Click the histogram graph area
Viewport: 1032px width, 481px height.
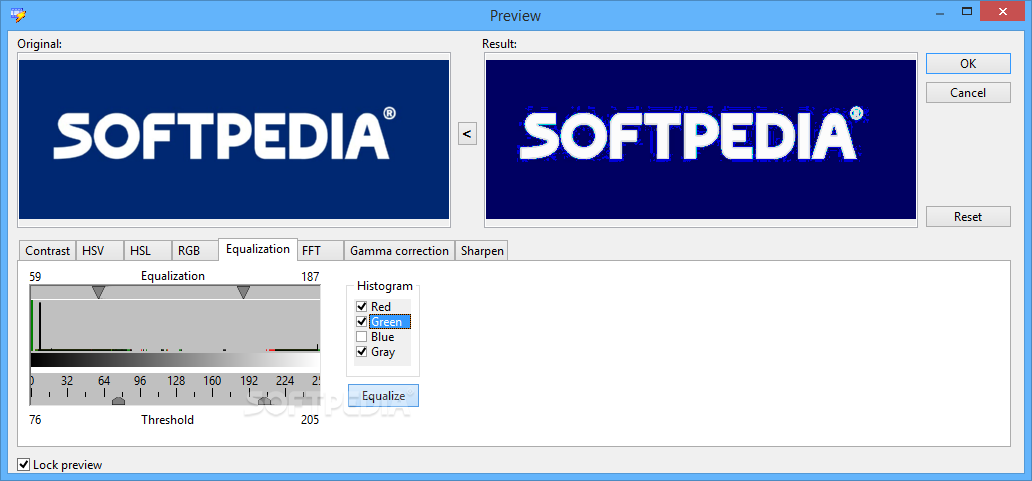click(x=175, y=326)
